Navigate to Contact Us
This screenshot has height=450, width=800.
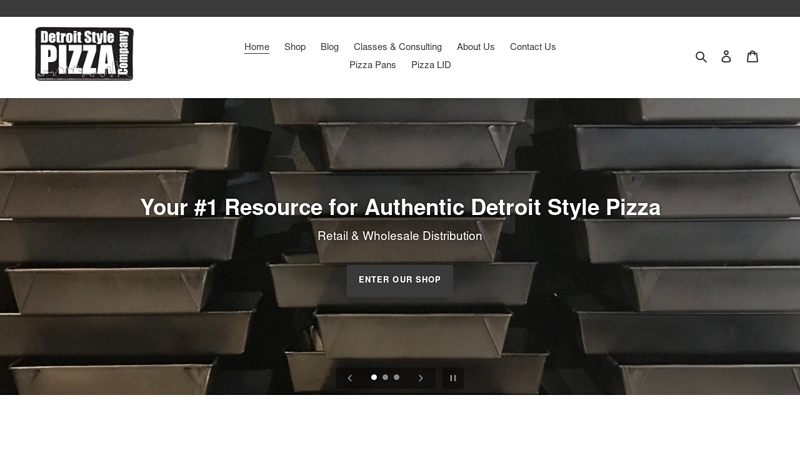click(533, 47)
